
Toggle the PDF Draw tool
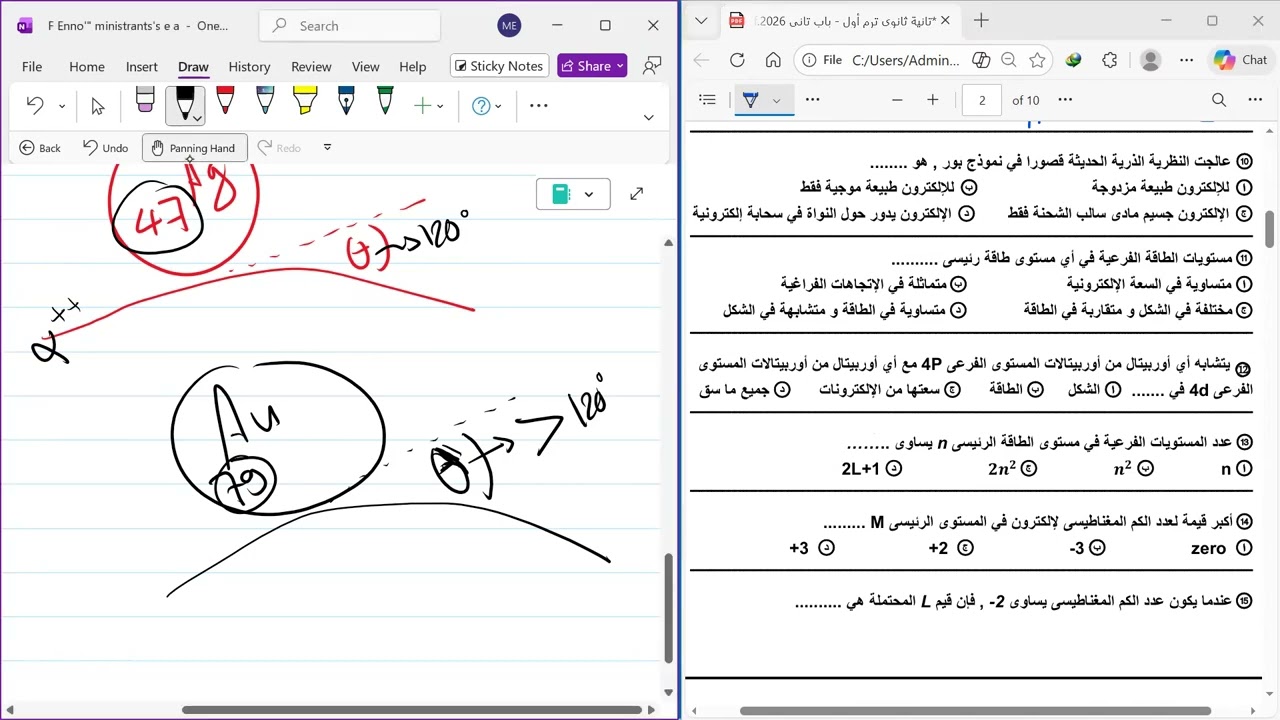tap(751, 99)
